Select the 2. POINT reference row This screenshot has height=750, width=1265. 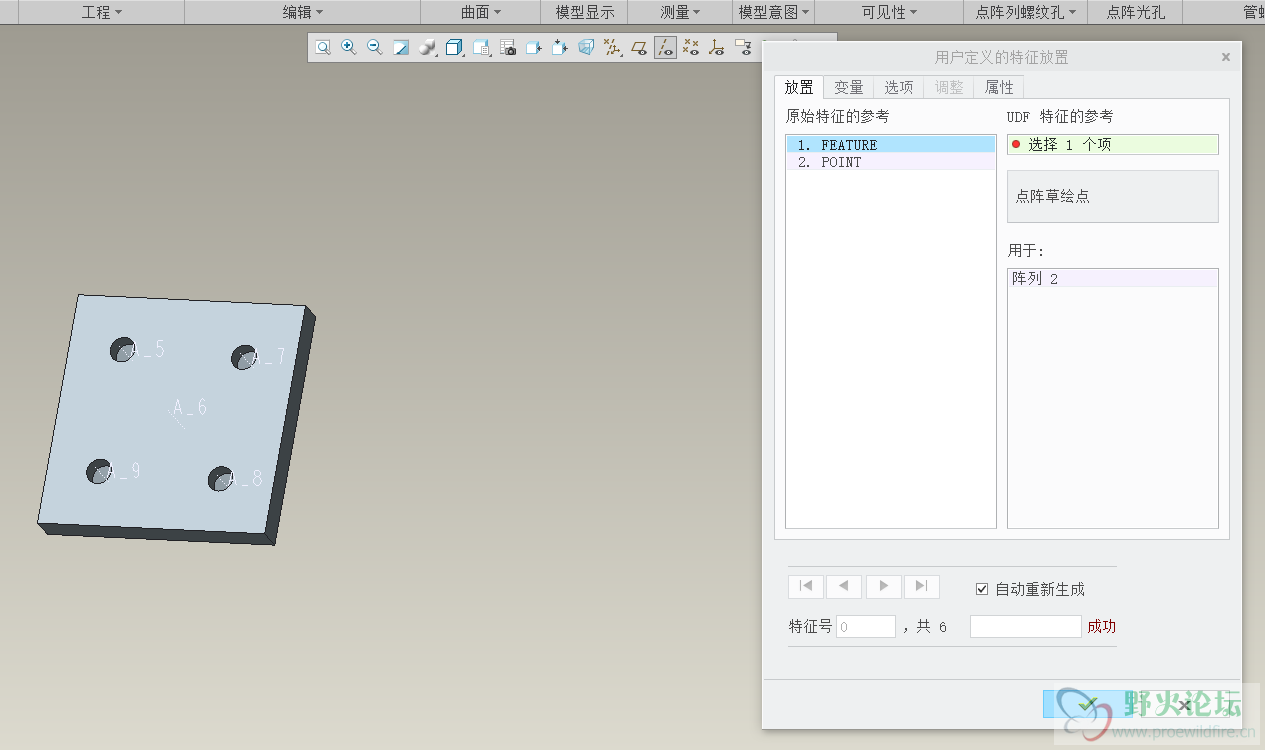click(891, 162)
